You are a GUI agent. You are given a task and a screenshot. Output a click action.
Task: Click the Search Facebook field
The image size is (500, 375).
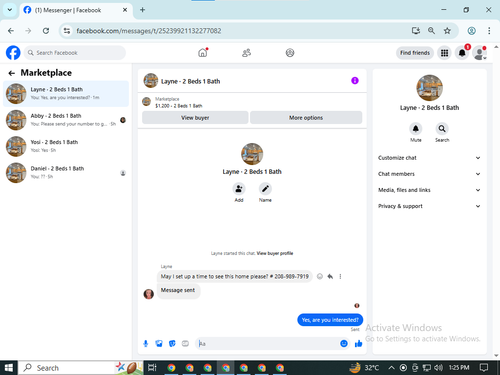tap(75, 53)
